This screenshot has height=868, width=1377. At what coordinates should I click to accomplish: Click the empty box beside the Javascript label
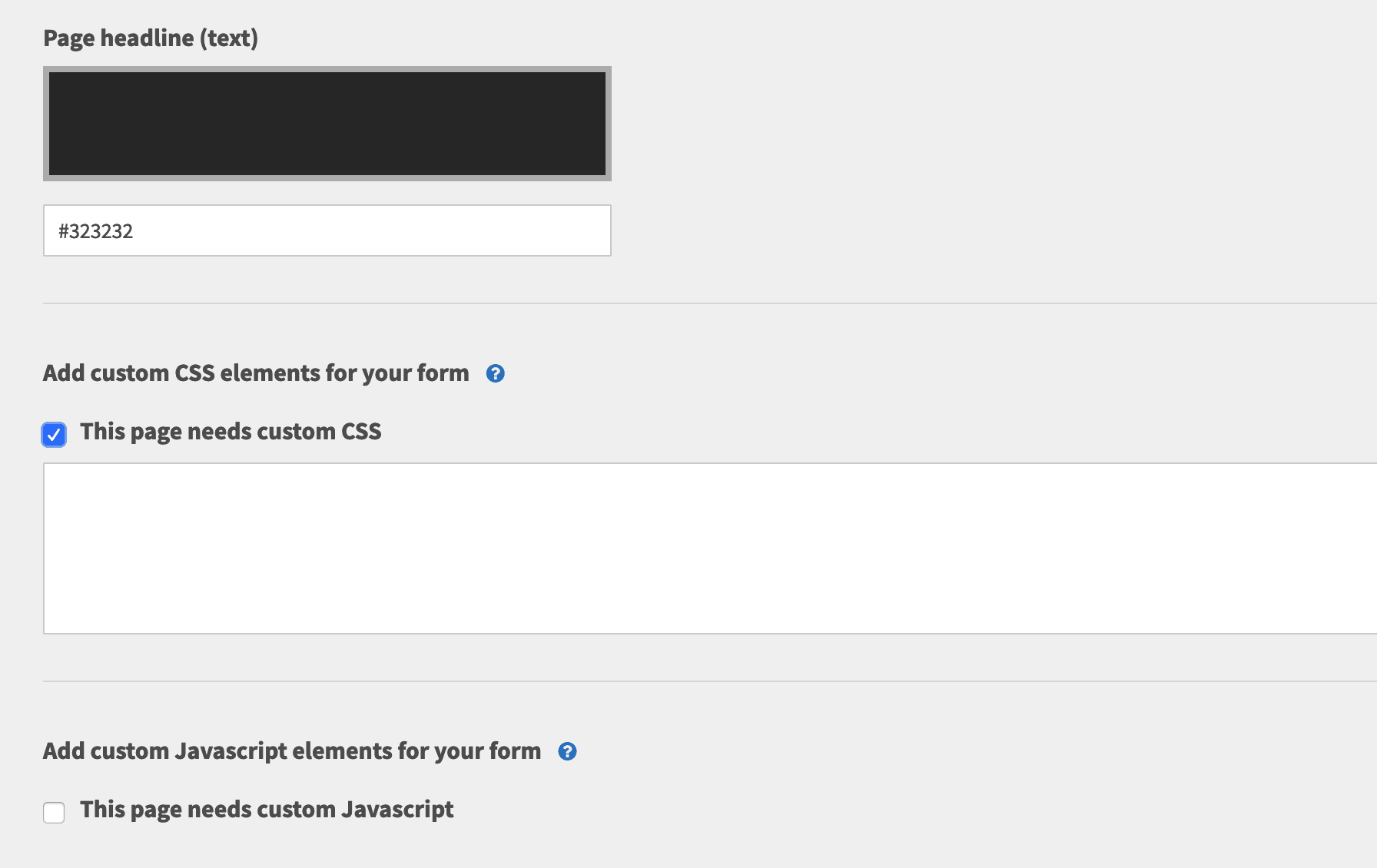coord(54,812)
